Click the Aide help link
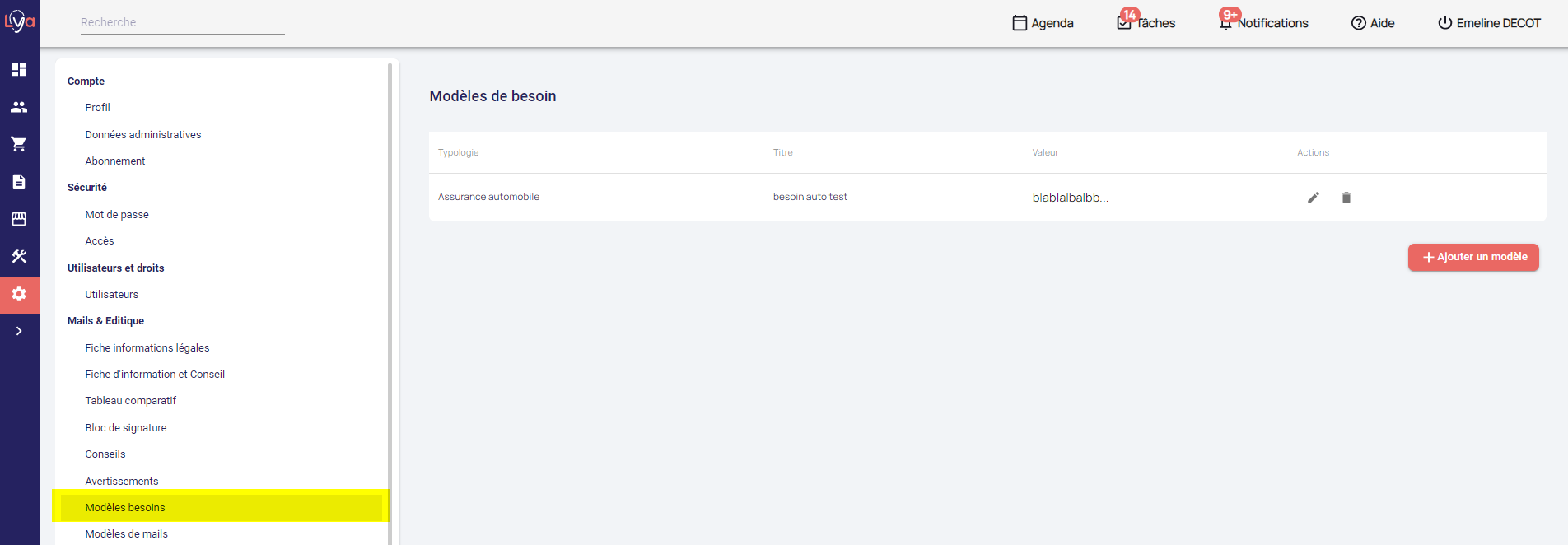 click(x=1373, y=23)
